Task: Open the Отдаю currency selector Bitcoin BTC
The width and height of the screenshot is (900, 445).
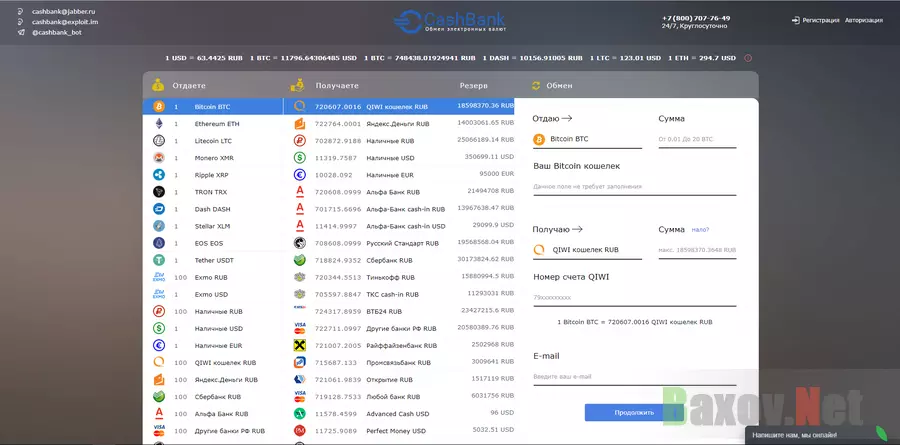Action: tap(587, 140)
